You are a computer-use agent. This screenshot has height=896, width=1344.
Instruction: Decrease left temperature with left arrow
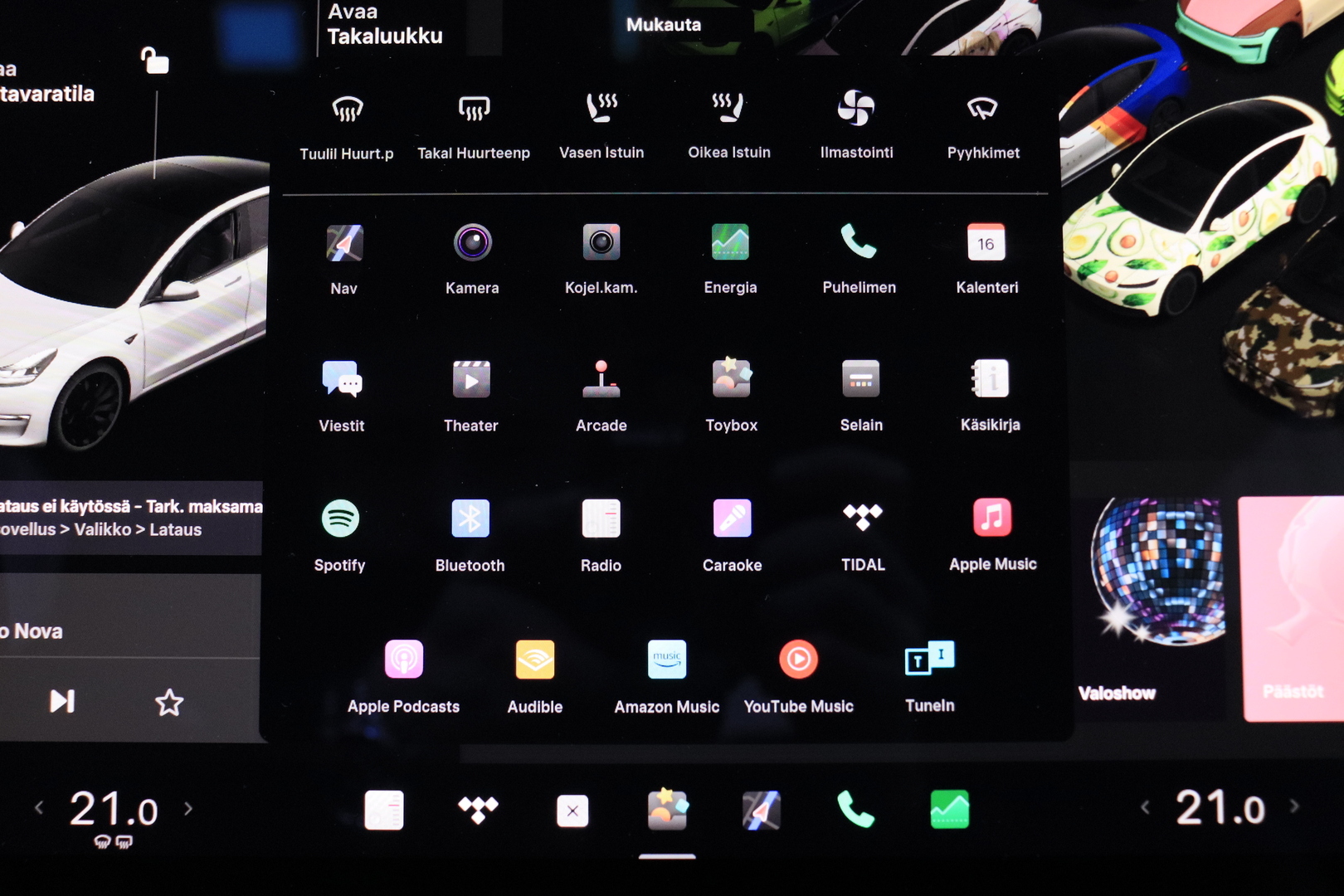(x=39, y=807)
